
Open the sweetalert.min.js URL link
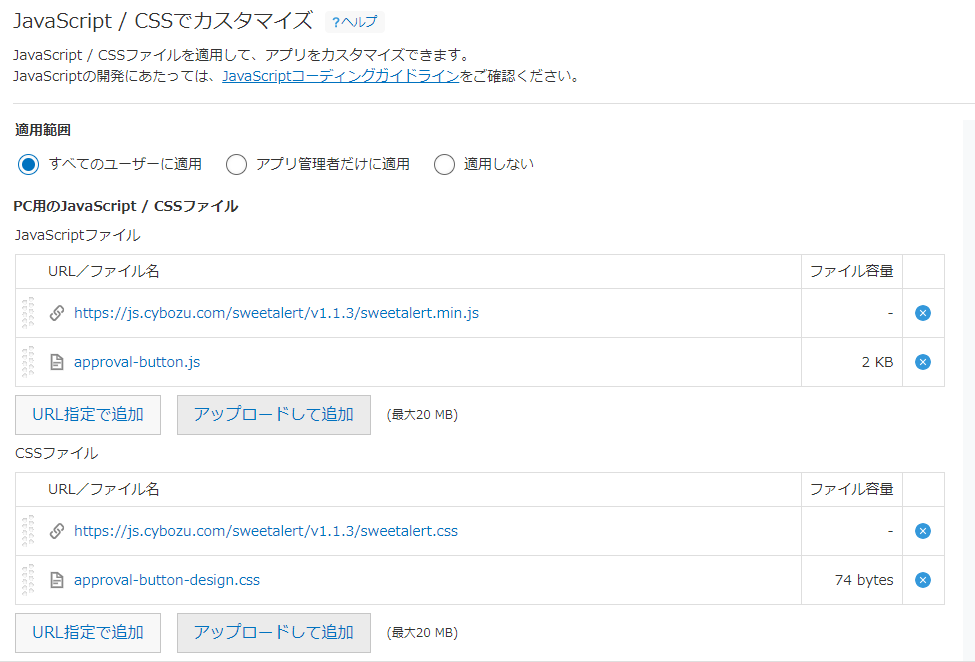(276, 313)
